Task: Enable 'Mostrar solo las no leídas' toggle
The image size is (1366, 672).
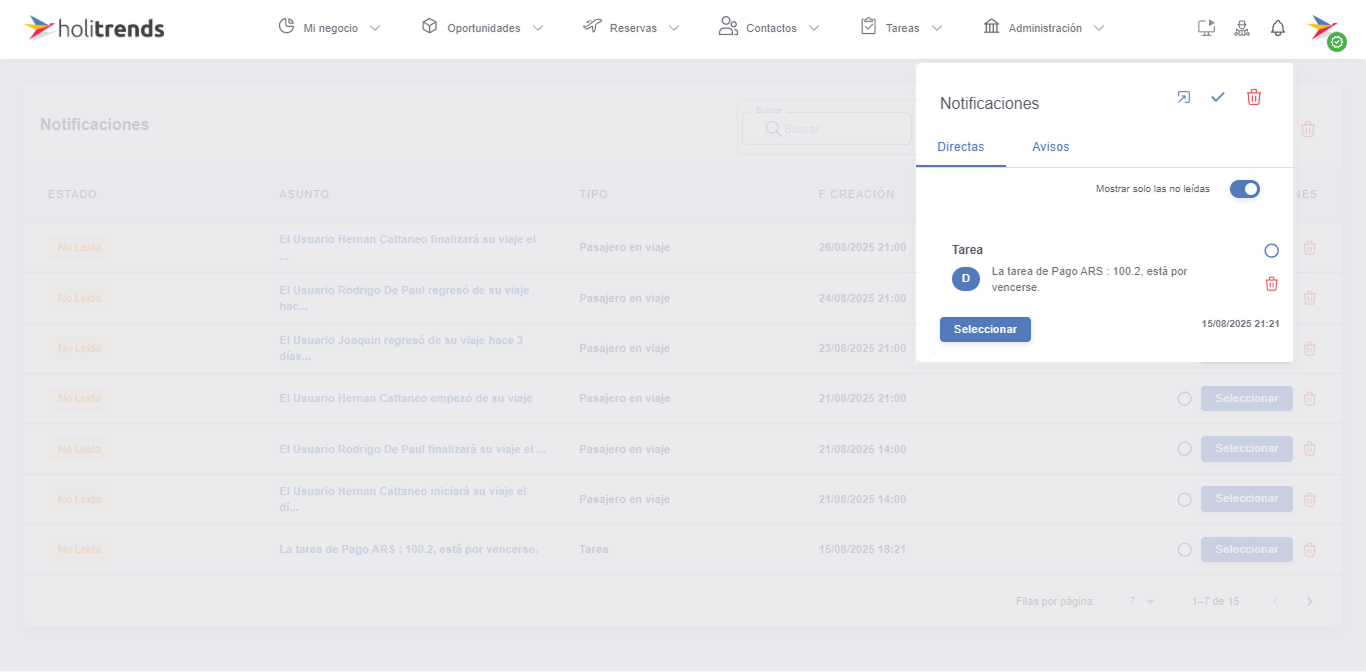Action: pyautogui.click(x=1244, y=188)
